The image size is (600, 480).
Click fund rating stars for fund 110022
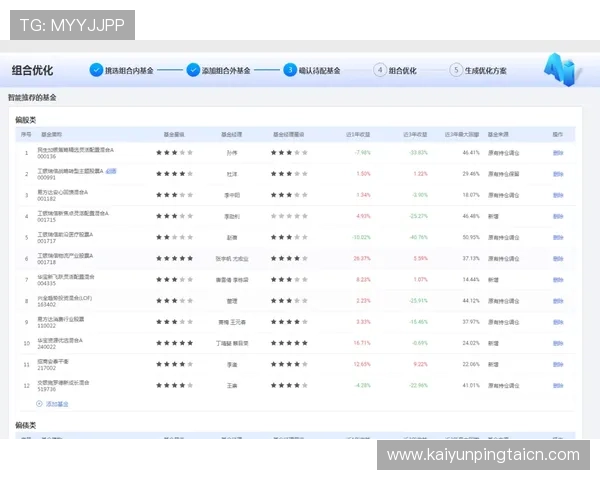(174, 322)
